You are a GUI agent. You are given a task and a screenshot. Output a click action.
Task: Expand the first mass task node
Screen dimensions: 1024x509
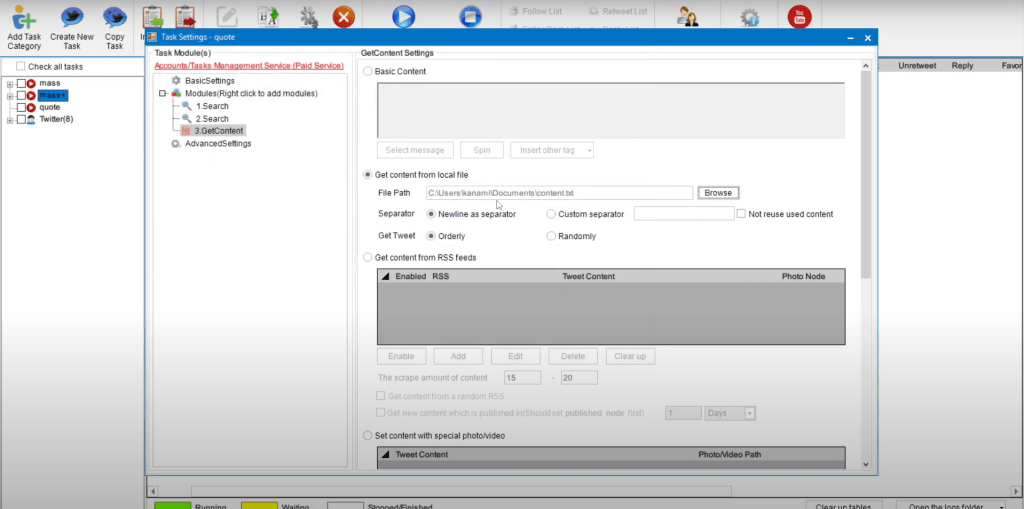(10, 83)
